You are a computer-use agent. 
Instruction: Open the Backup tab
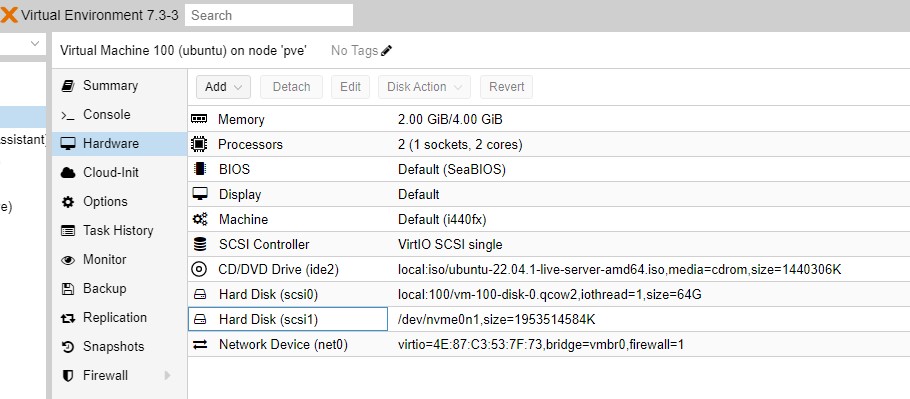click(119, 289)
